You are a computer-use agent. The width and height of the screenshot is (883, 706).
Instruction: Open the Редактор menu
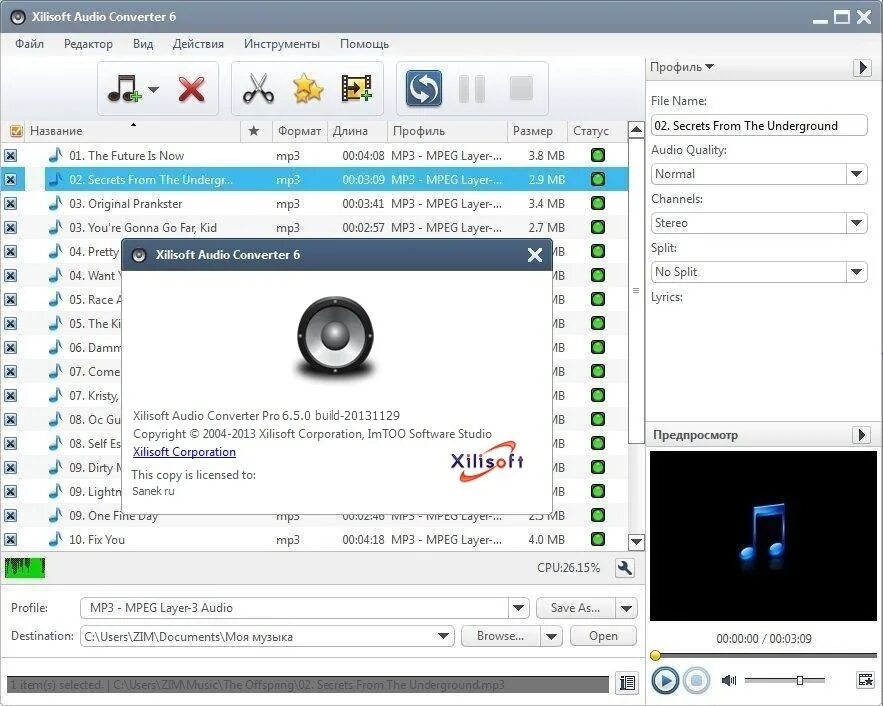point(88,44)
